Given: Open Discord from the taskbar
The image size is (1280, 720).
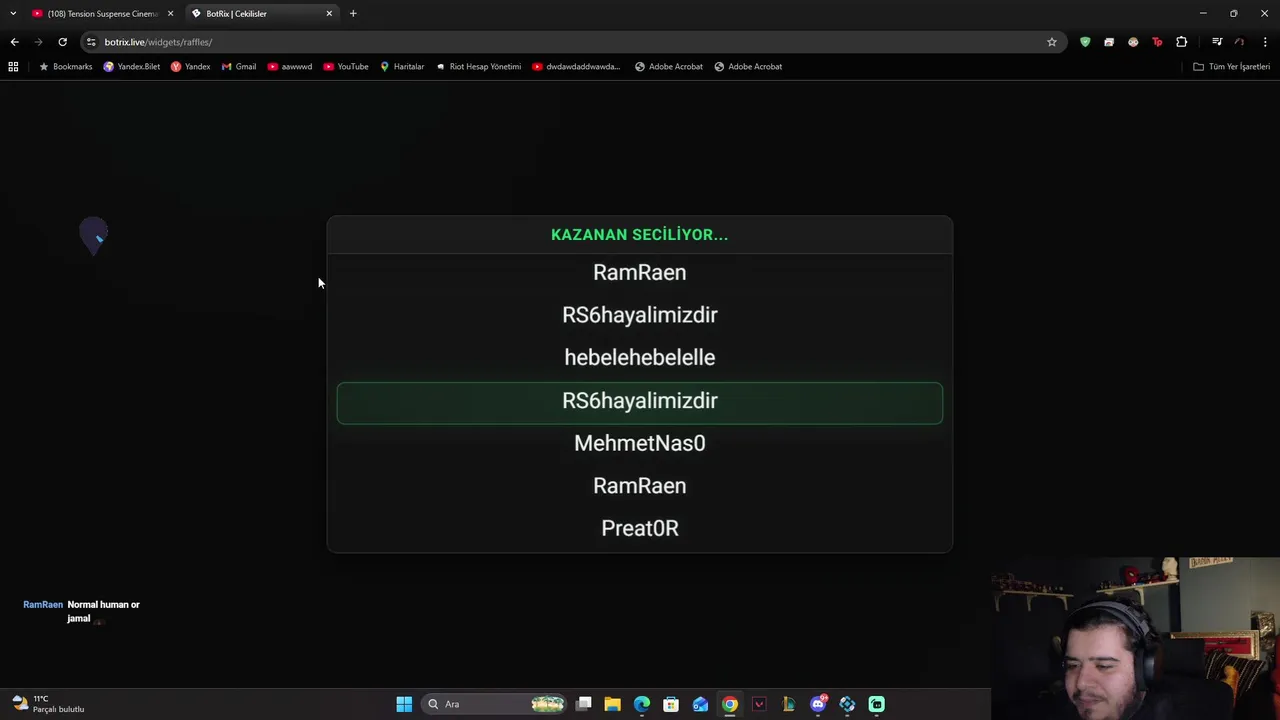Looking at the screenshot, I should click(818, 704).
